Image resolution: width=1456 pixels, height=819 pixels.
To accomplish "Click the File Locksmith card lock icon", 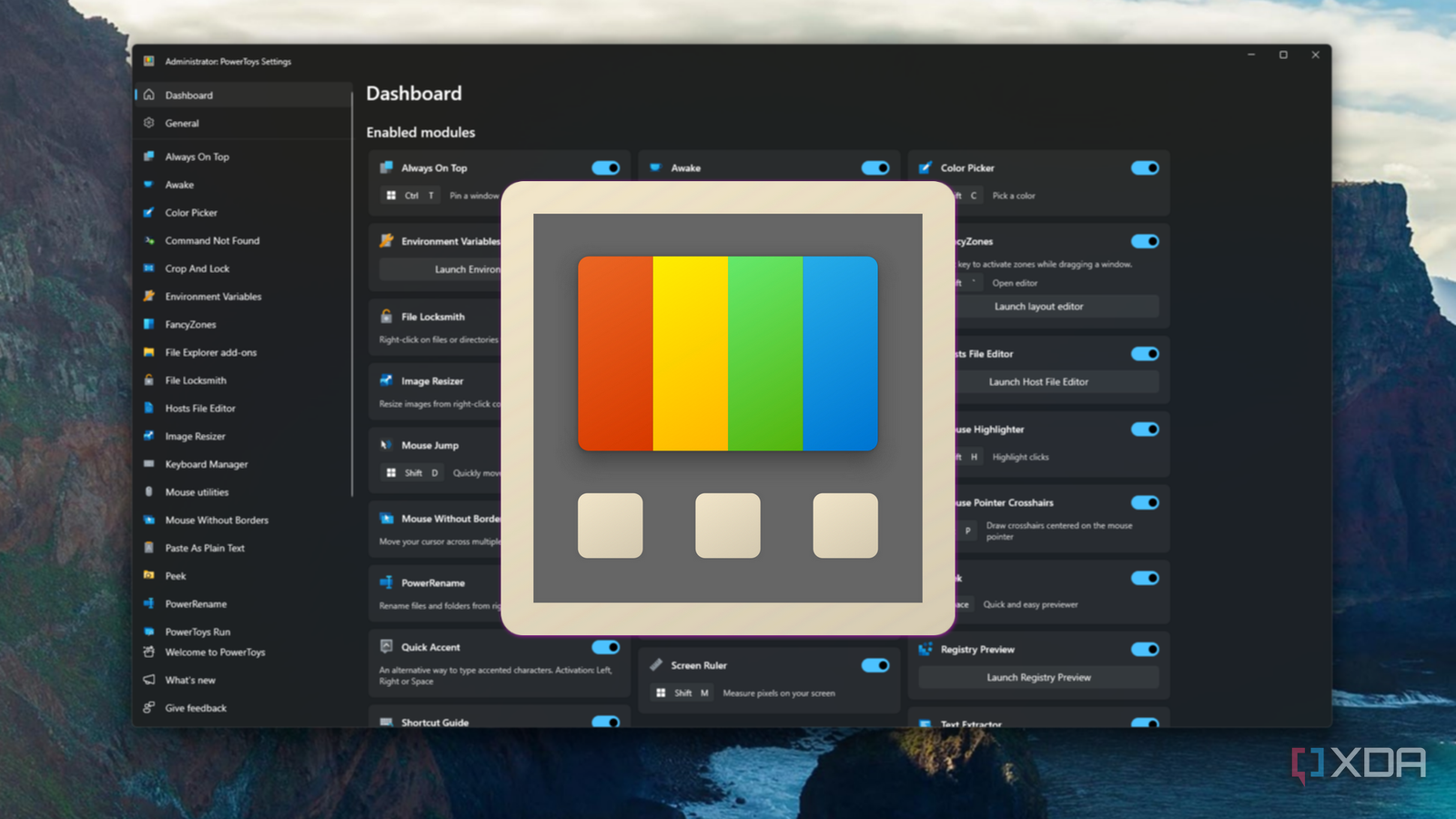I will point(387,317).
